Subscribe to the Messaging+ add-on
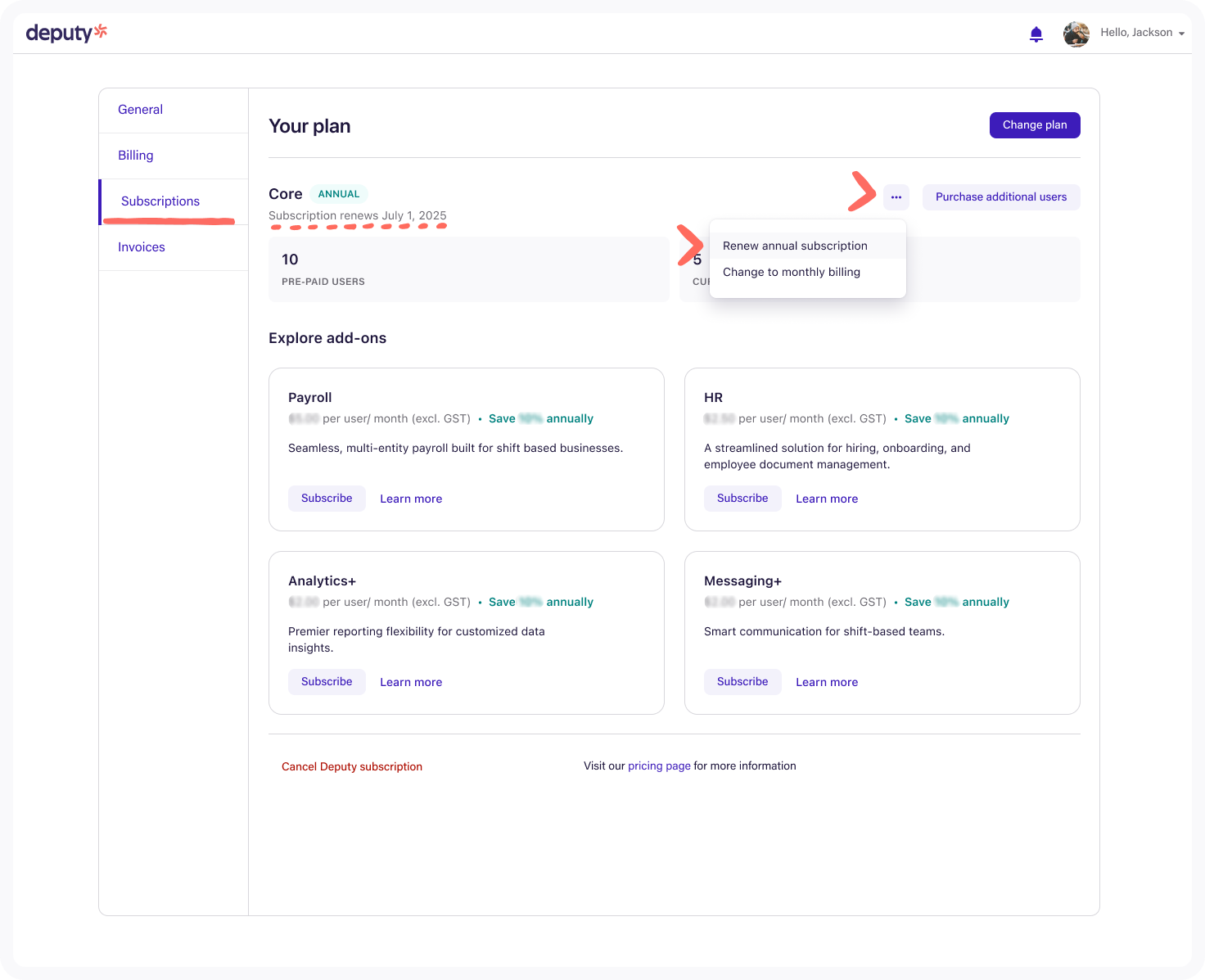1205x980 pixels. click(x=742, y=682)
